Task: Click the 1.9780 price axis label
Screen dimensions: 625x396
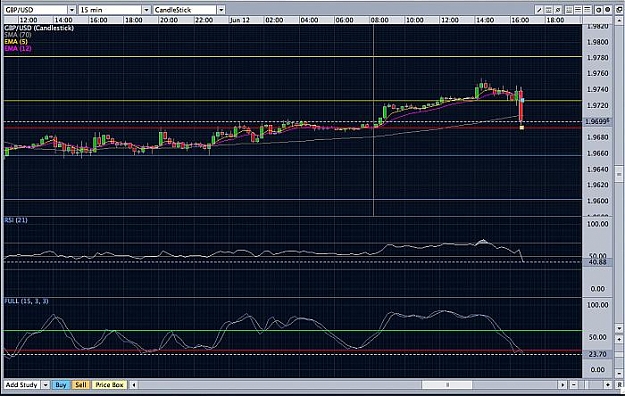Action: (598, 58)
